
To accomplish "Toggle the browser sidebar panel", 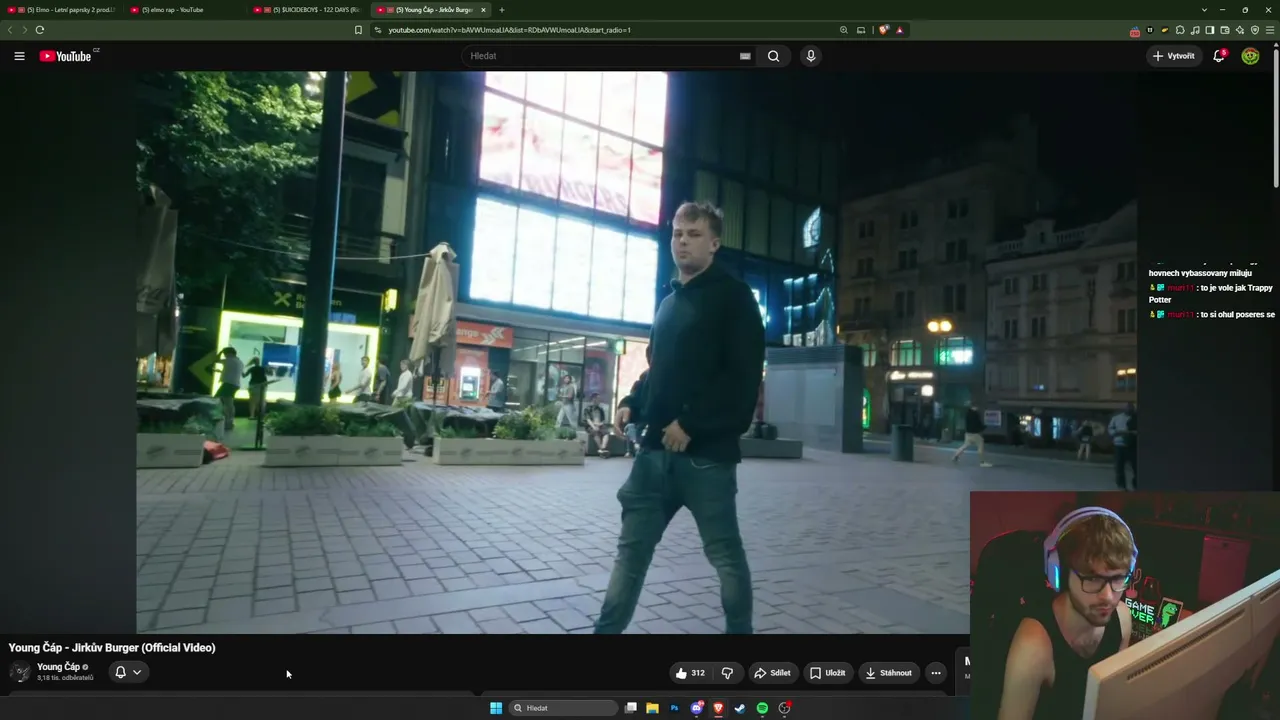I will tap(1210, 30).
